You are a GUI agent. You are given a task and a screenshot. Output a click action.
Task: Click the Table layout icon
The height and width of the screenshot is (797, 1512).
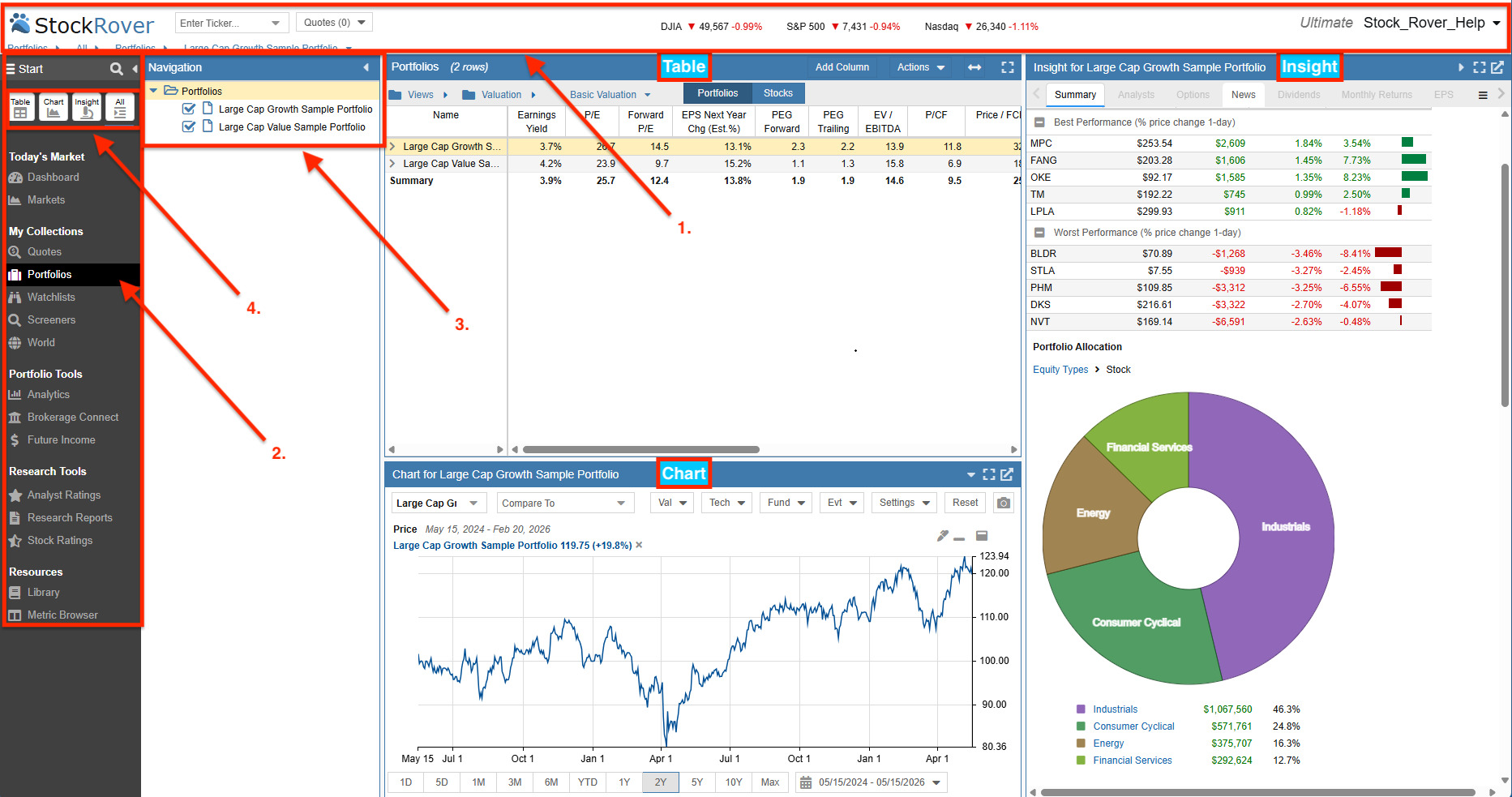[20, 108]
